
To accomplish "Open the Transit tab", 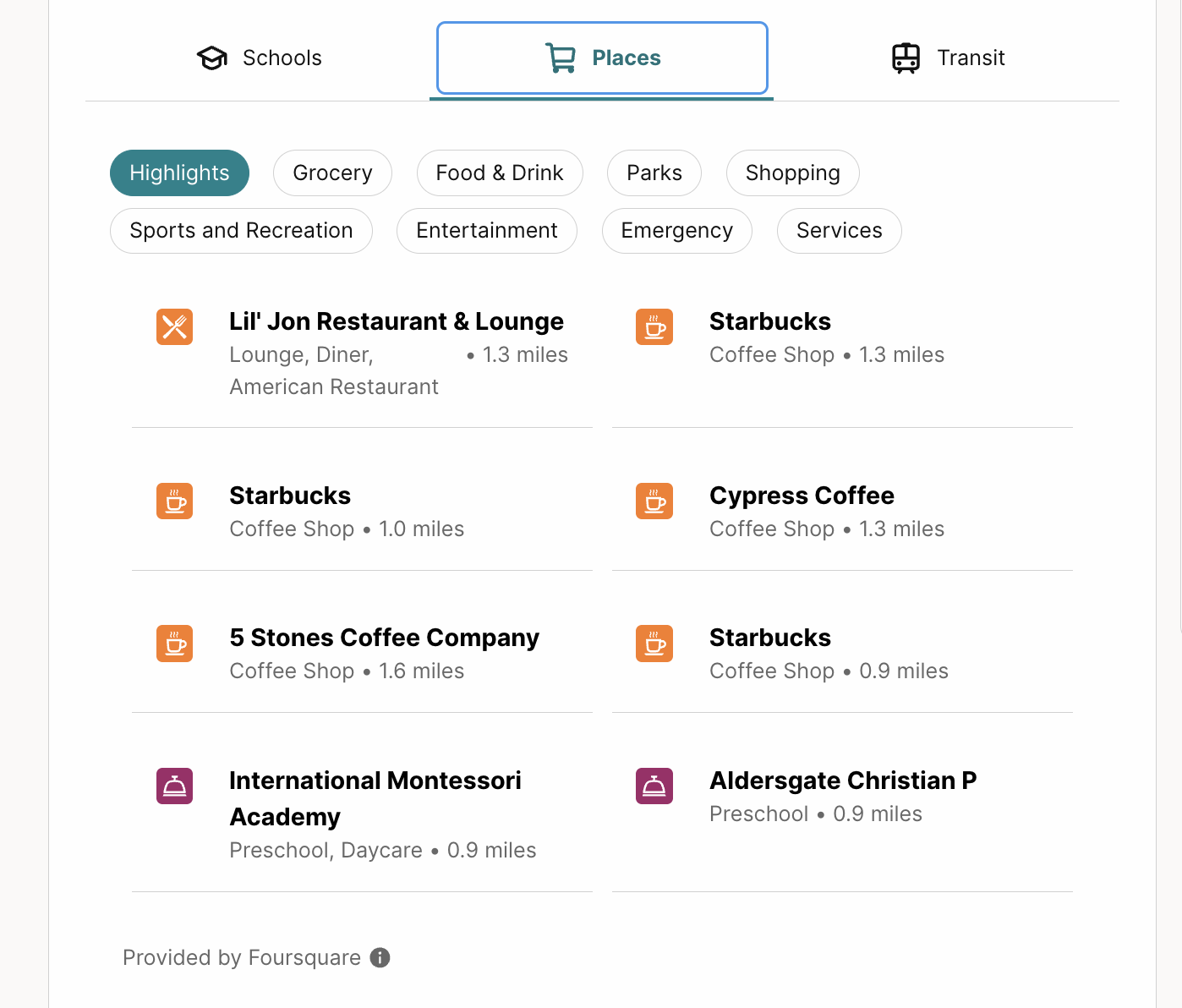I will pos(948,58).
